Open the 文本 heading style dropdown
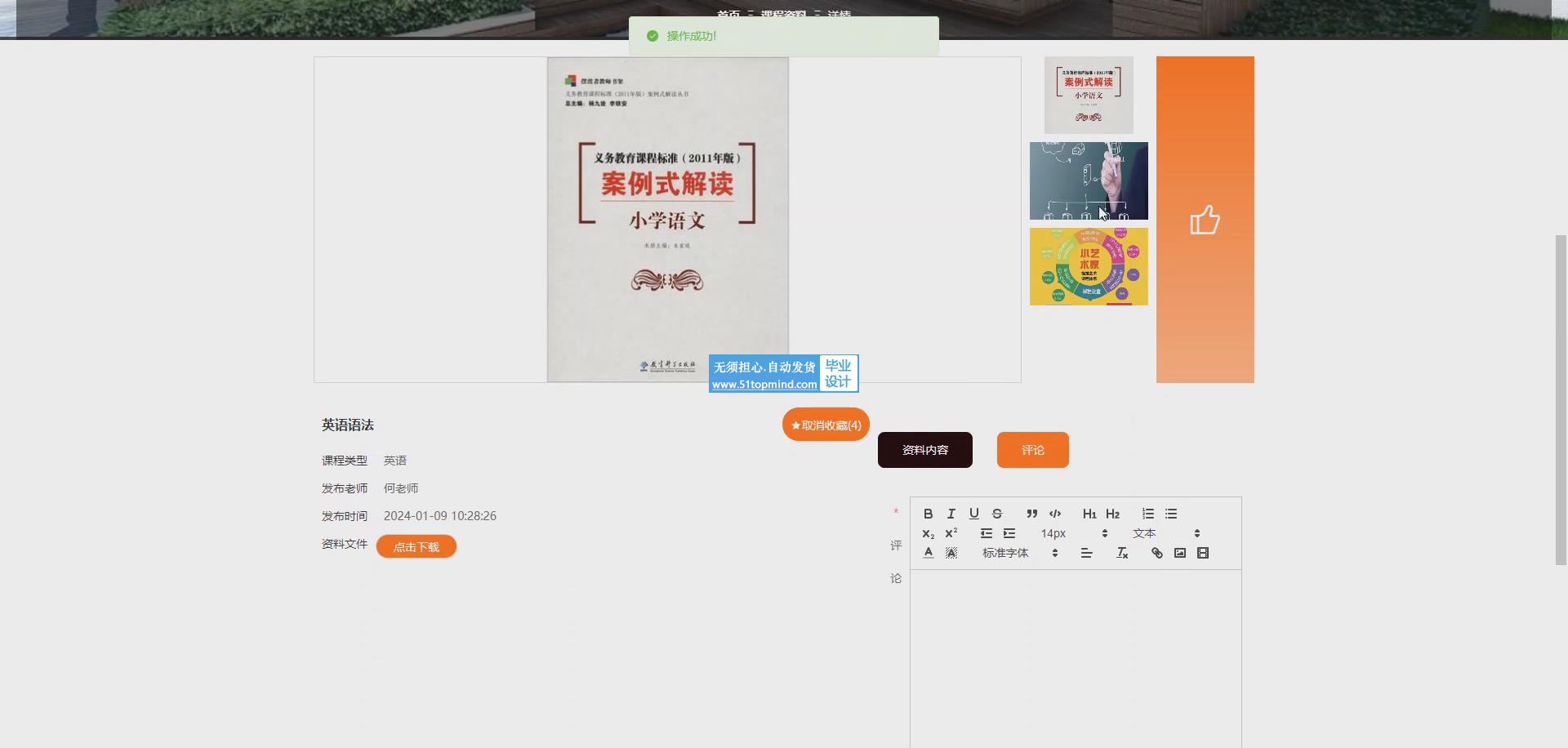This screenshot has height=748, width=1568. [1166, 533]
